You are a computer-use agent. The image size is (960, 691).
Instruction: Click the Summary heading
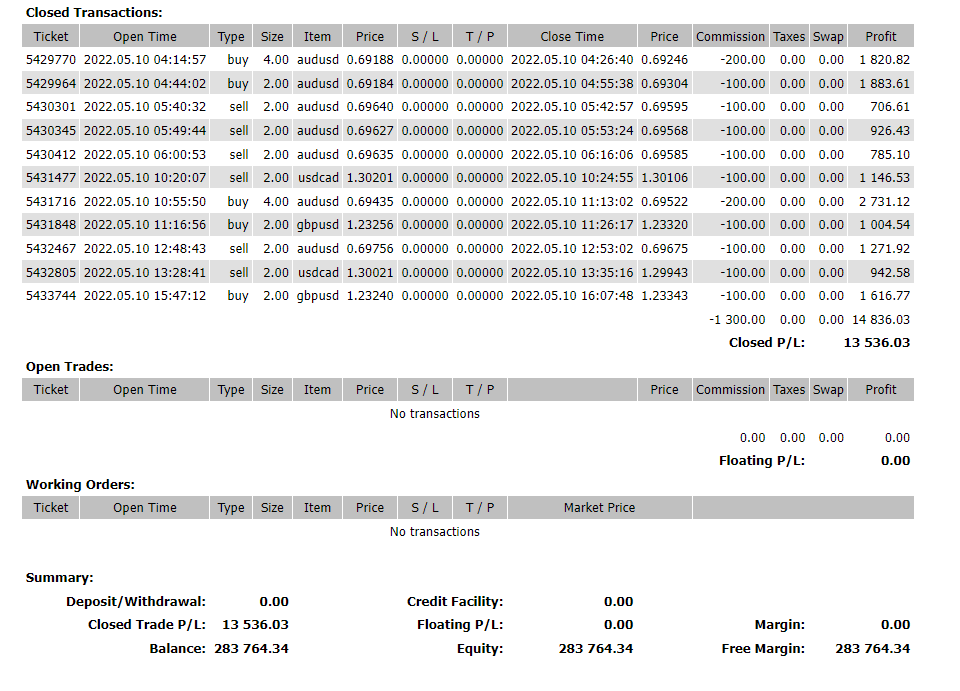59,578
